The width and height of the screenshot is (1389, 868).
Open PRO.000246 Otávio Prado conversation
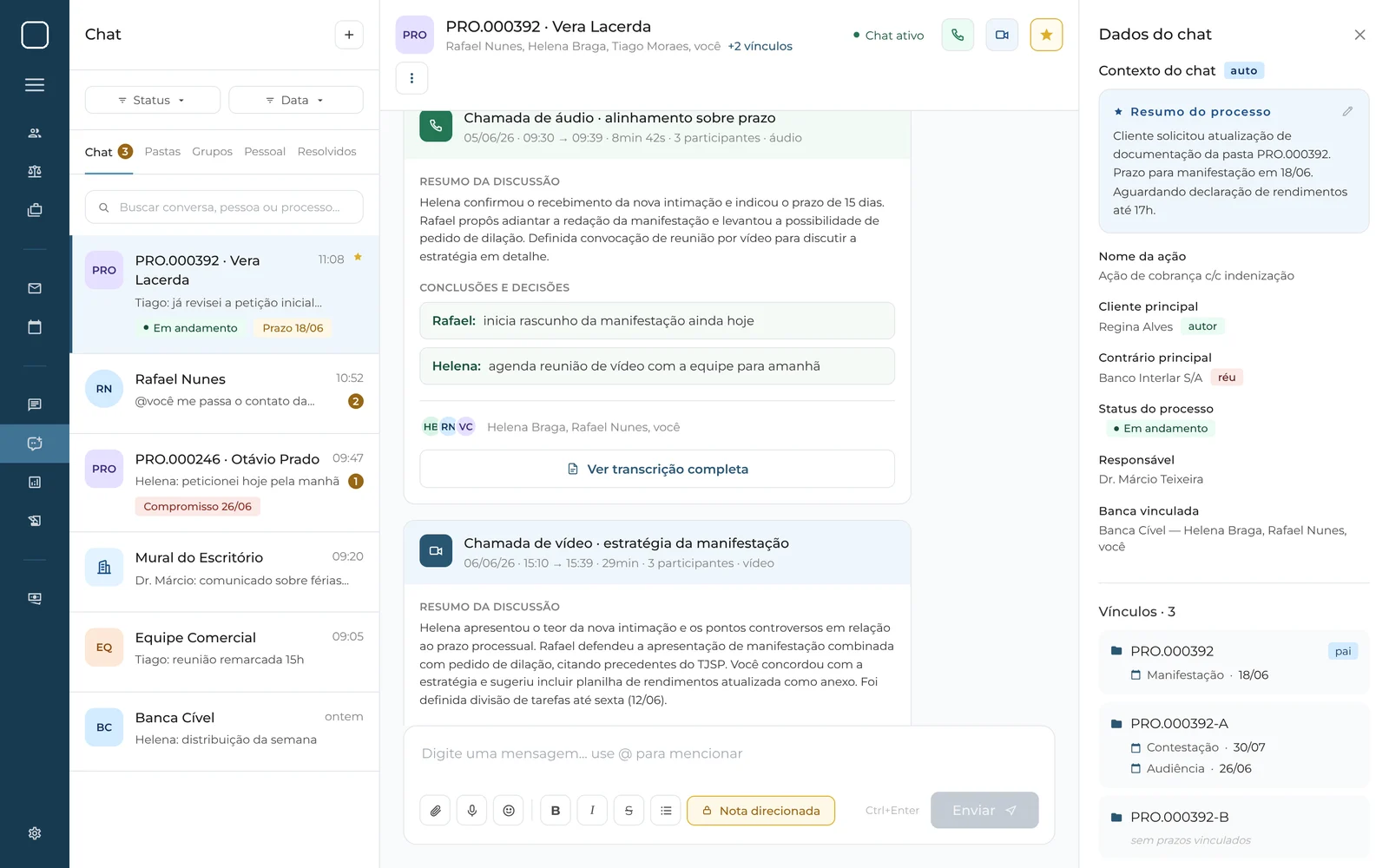point(224,483)
